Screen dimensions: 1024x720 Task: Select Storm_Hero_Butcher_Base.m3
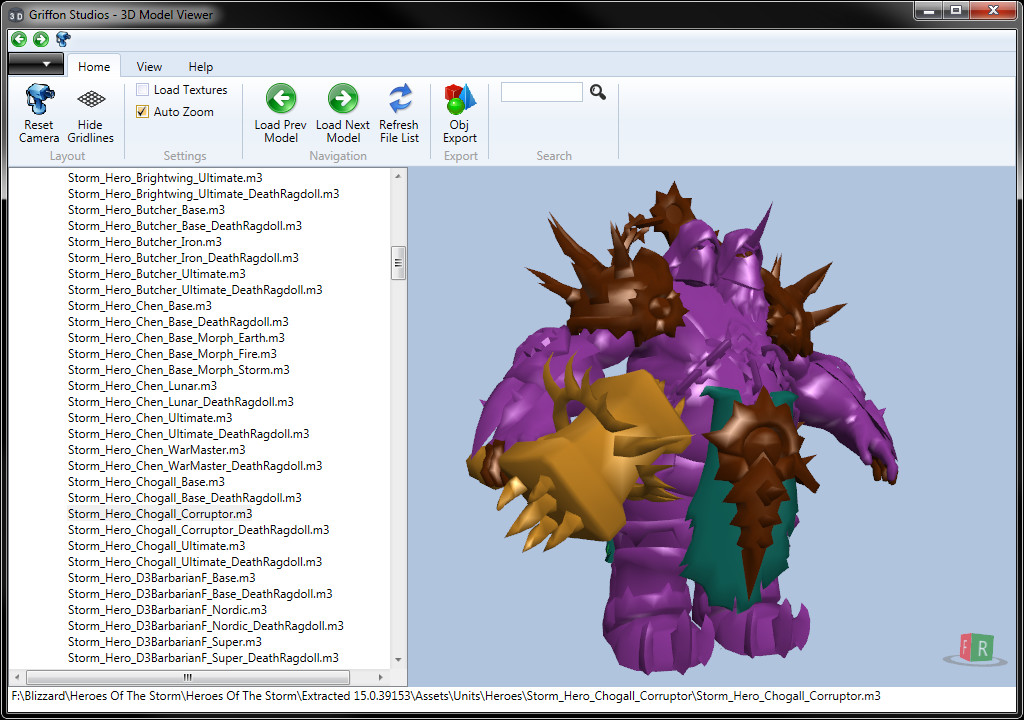click(x=146, y=210)
